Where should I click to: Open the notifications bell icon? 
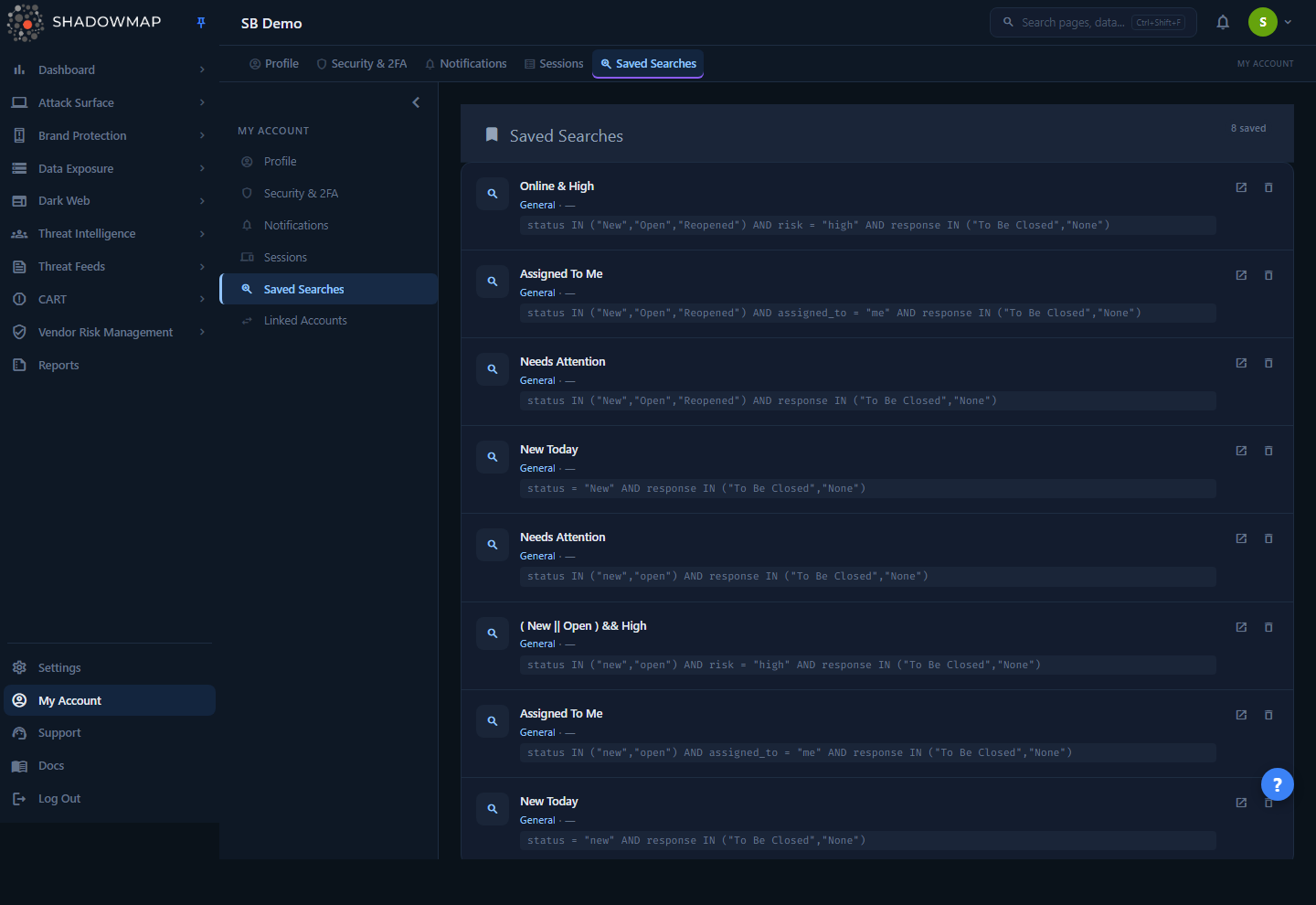pyautogui.click(x=1223, y=22)
